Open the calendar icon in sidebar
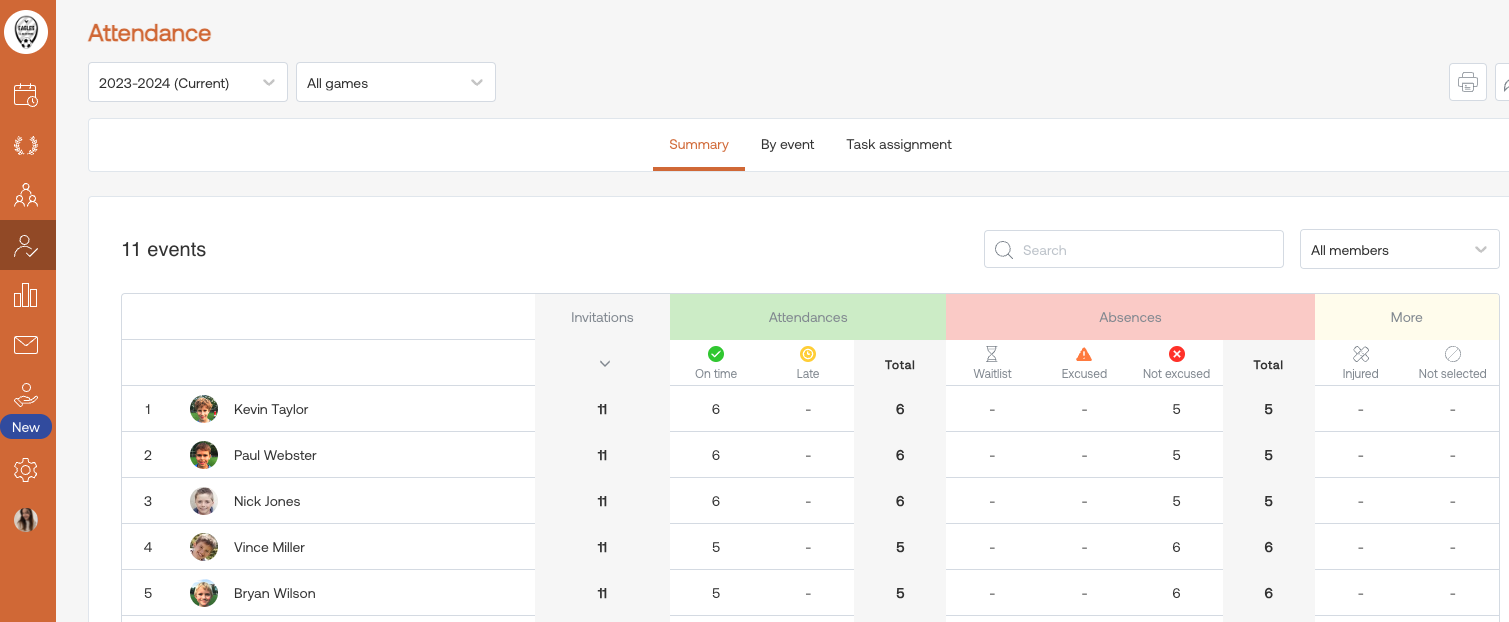The image size is (1509, 622). (x=26, y=95)
